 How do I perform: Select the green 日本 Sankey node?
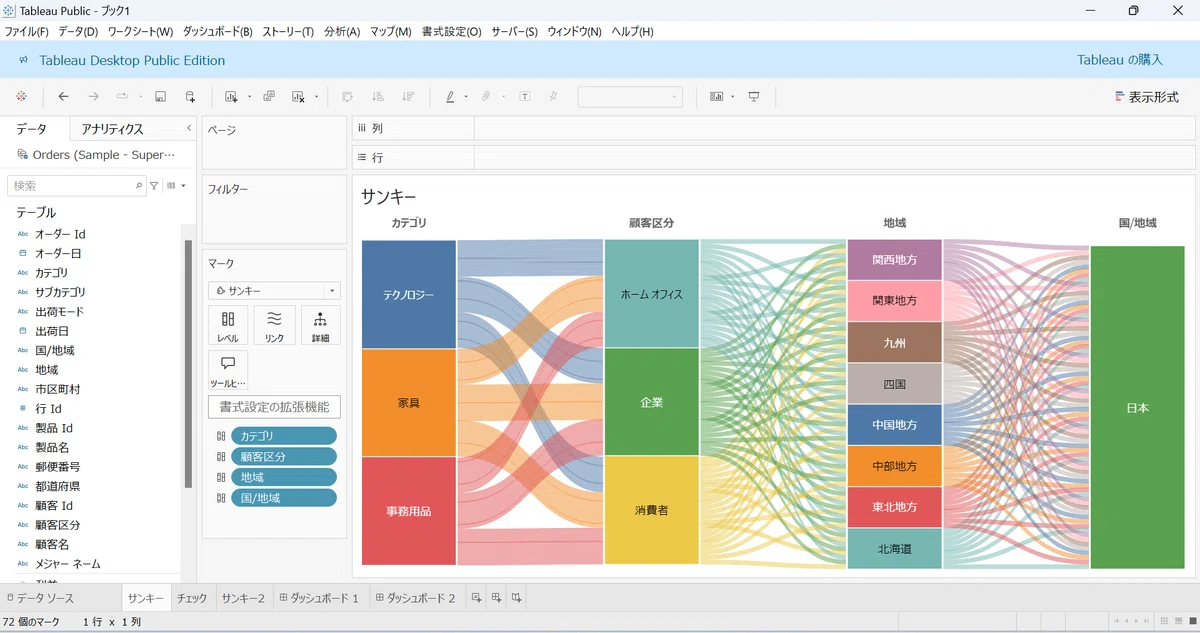click(x=1137, y=407)
